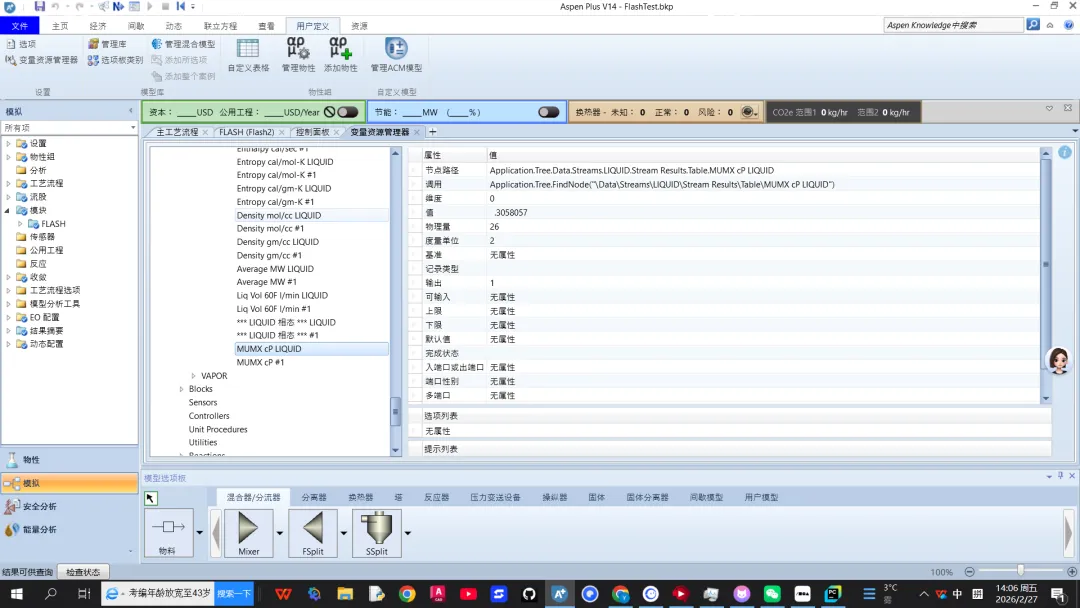1080x608 pixels.
Task: Expand the VAPOR stream node
Action: 194,376
